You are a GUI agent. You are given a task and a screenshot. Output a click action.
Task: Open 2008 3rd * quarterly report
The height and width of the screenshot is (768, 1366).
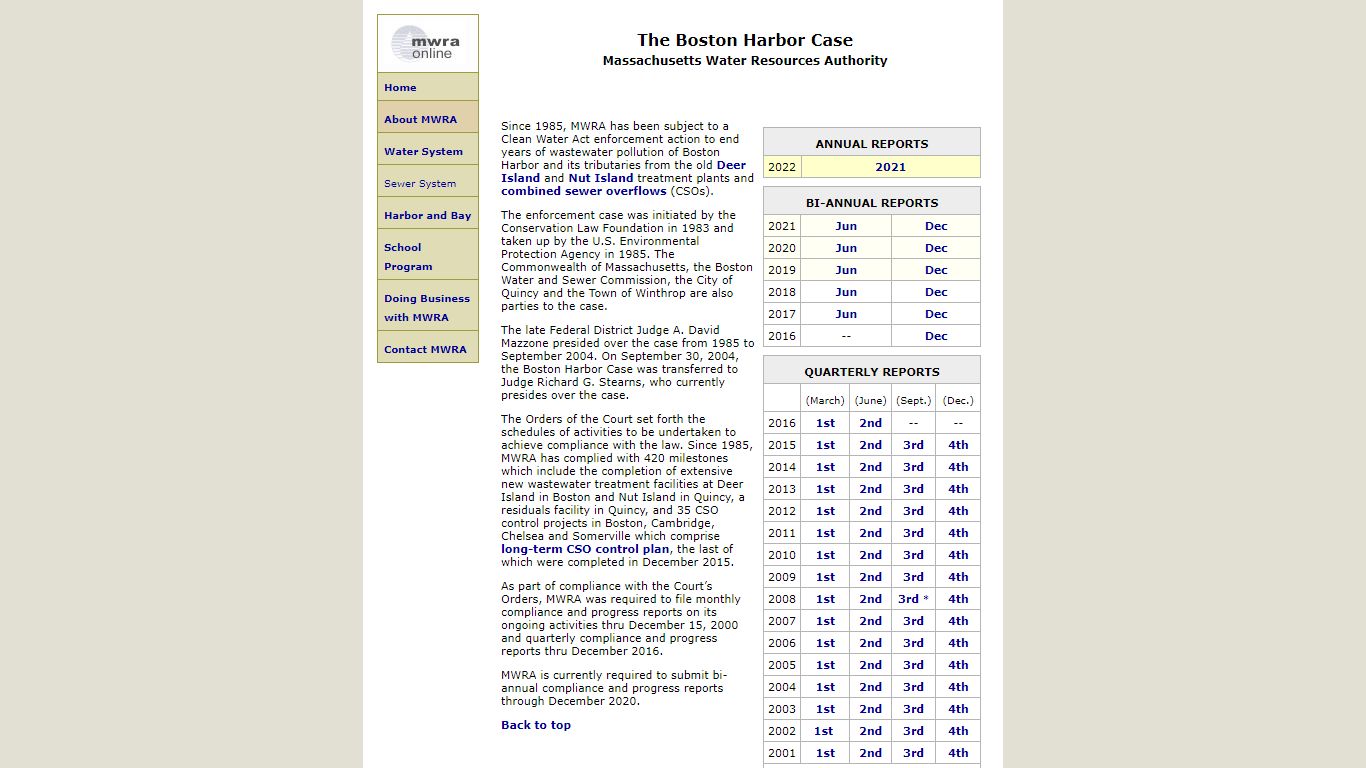(x=913, y=599)
